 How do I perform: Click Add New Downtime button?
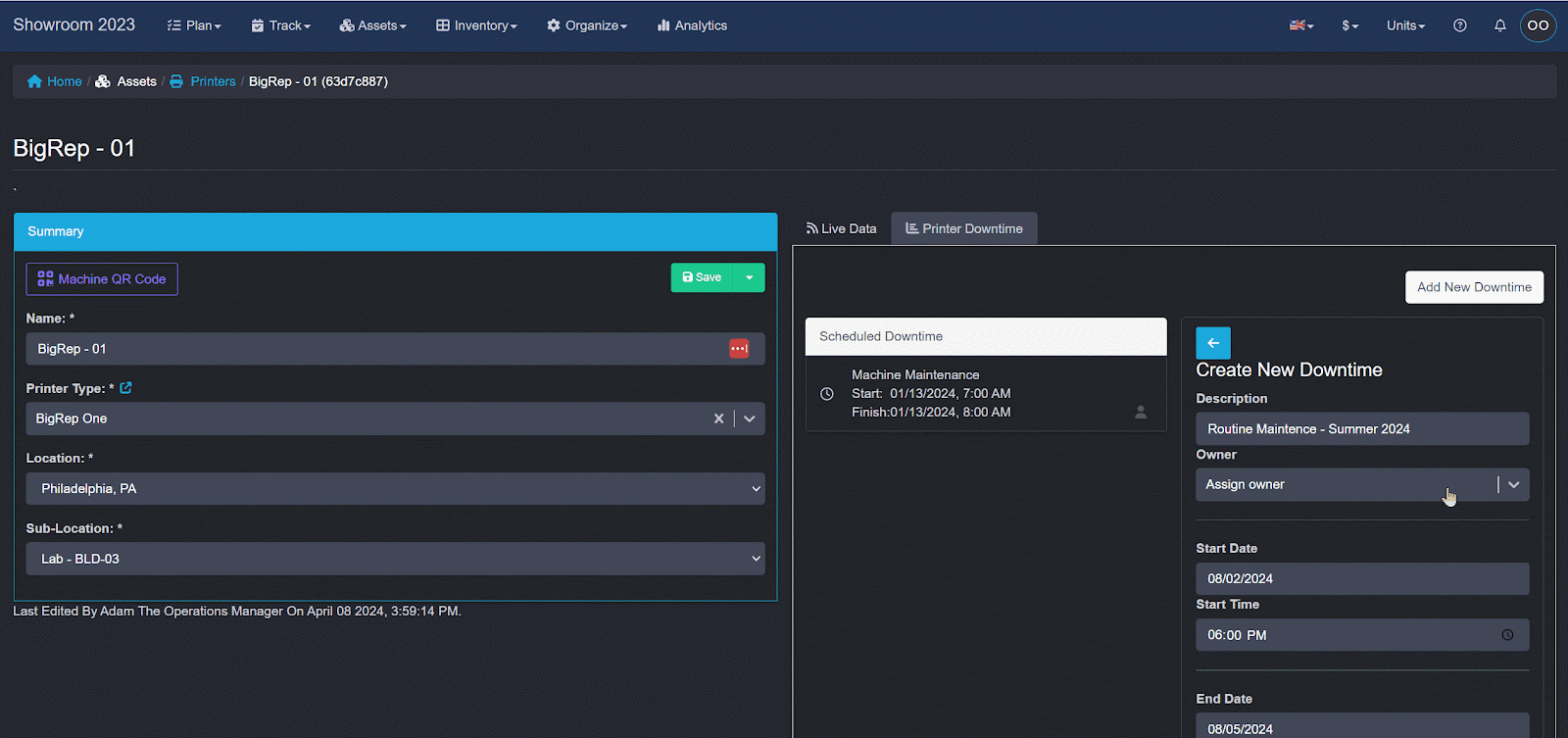[1474, 287]
